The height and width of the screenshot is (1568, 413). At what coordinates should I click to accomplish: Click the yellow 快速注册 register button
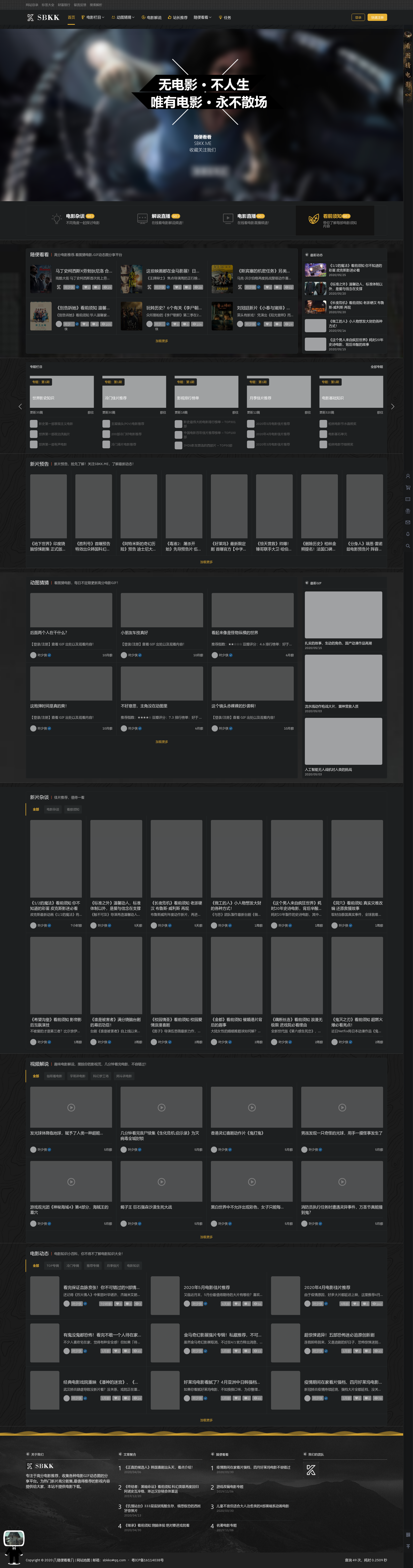coord(377,18)
